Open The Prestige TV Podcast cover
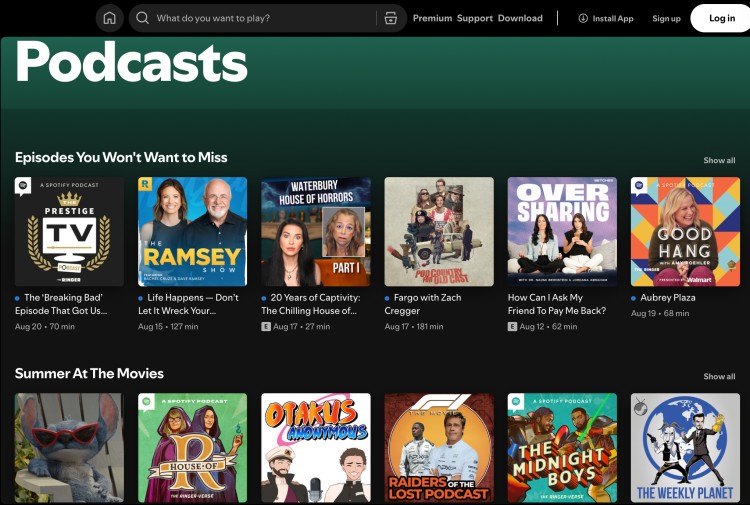Screen dimensions: 750x505 tap(69, 232)
